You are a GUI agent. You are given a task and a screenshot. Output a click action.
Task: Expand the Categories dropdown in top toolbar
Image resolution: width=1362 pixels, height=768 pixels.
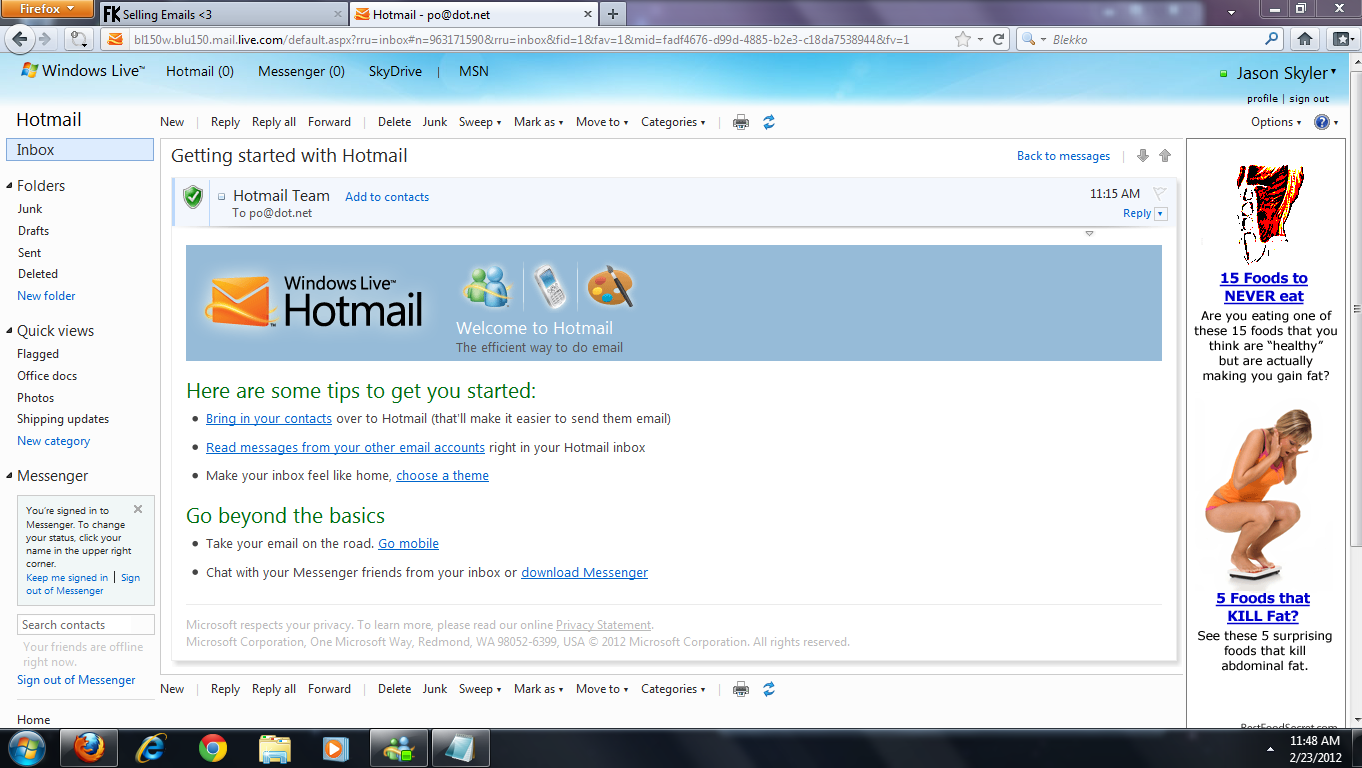[x=673, y=122]
